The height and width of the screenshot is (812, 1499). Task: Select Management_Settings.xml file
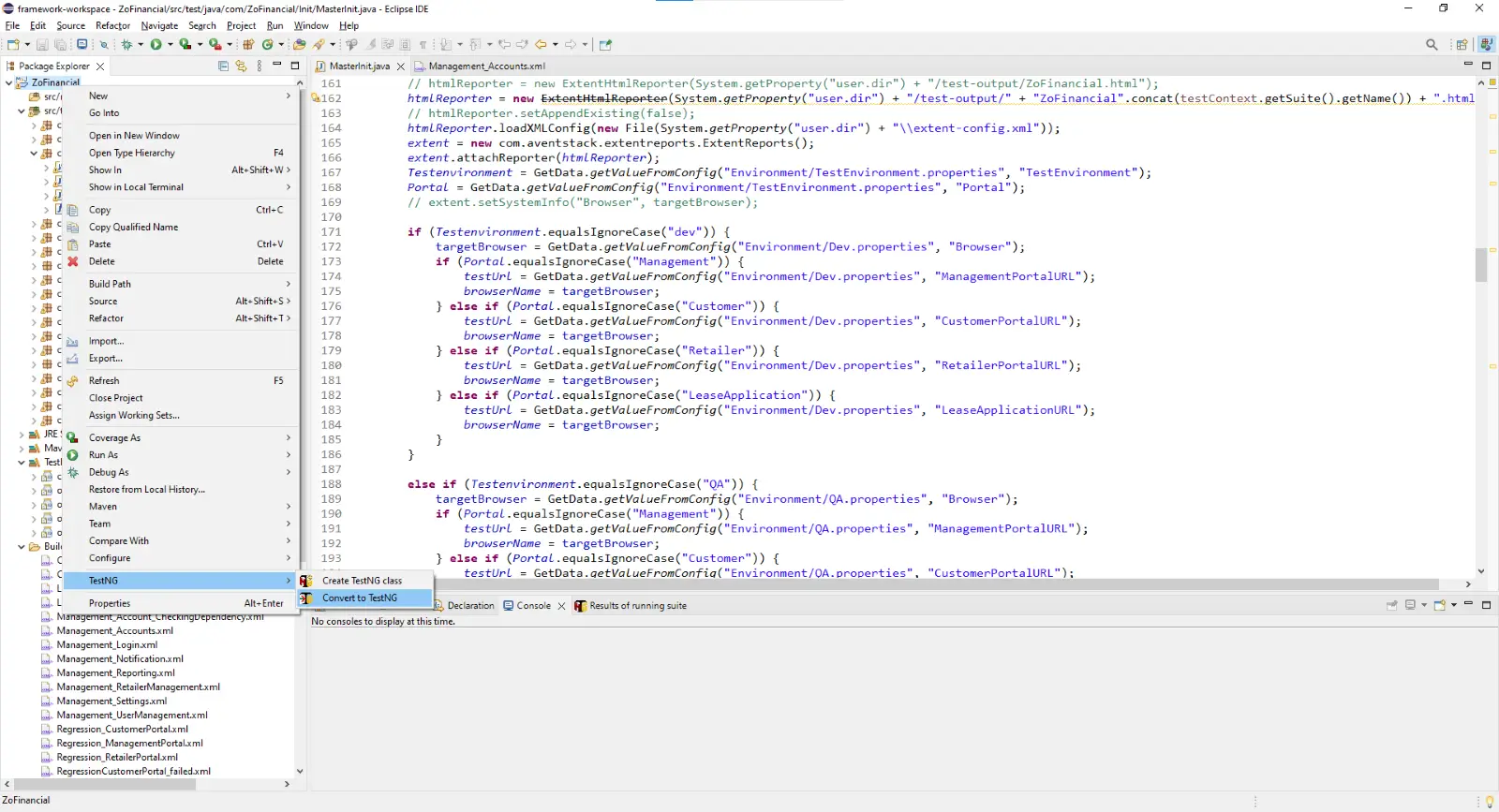[x=111, y=701]
